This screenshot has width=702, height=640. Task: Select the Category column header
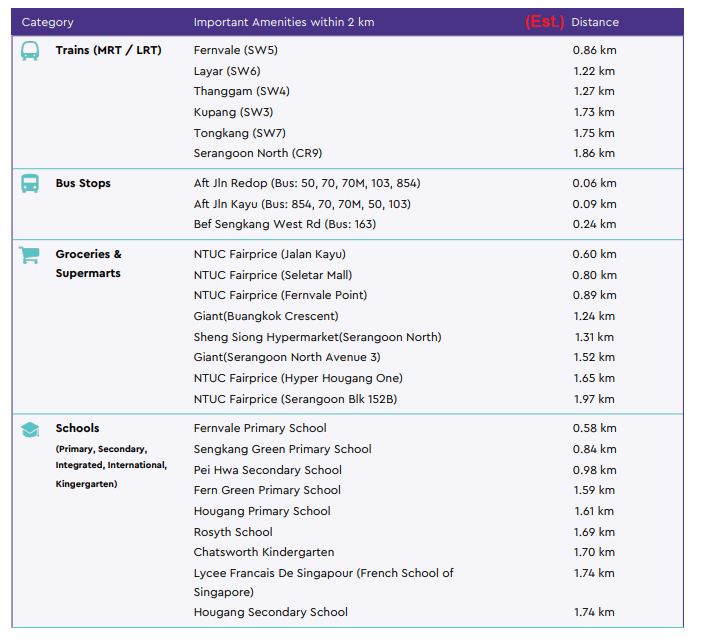tap(47, 22)
